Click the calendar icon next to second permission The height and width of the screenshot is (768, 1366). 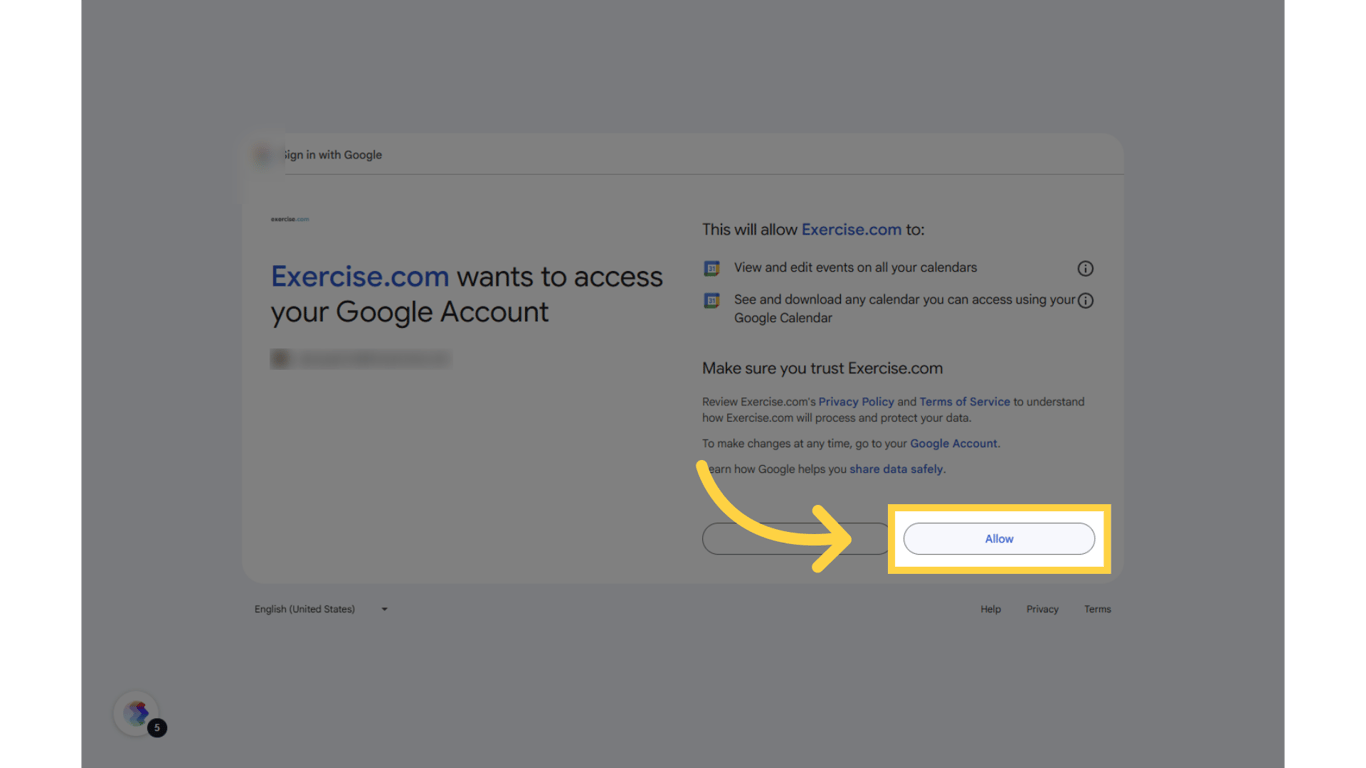click(x=711, y=300)
